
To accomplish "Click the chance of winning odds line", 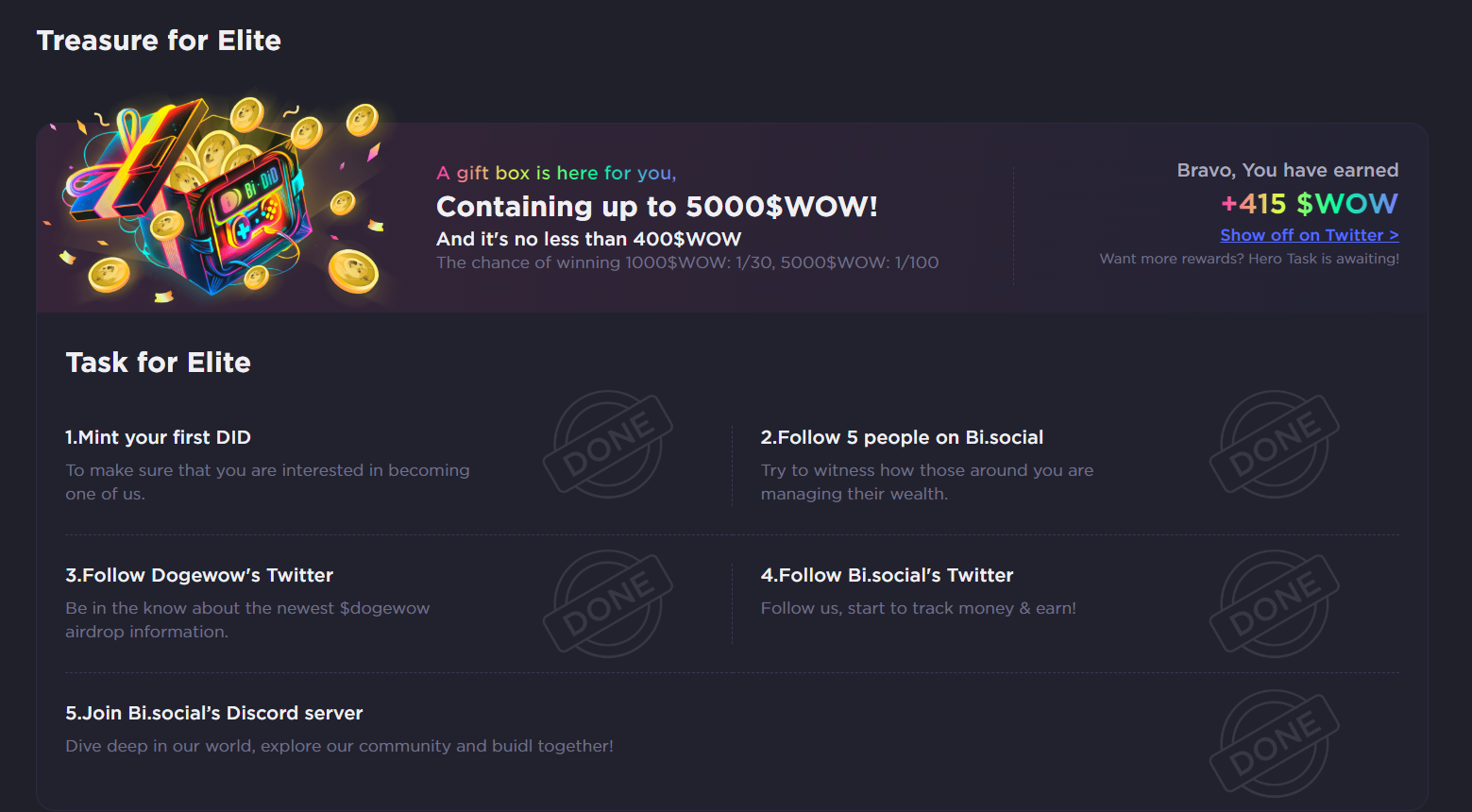I will 687,262.
